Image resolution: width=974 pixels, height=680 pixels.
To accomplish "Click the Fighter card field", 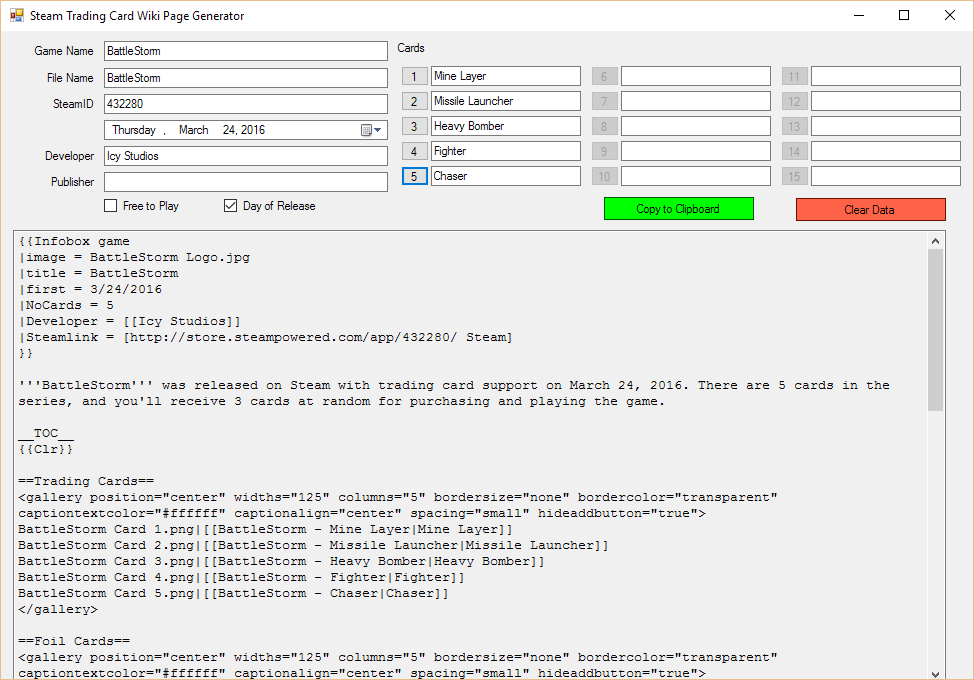I will (506, 151).
